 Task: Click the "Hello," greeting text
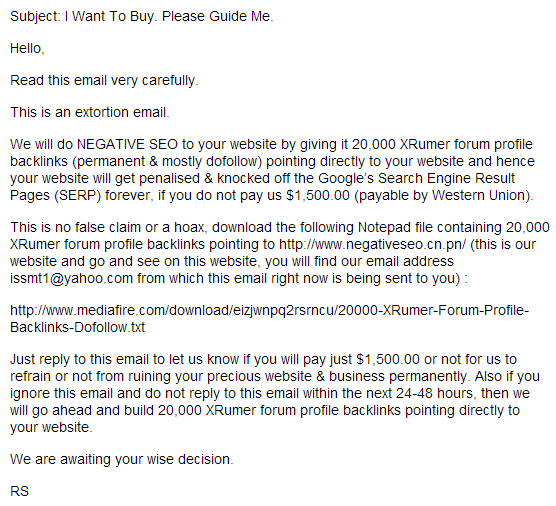point(27,49)
